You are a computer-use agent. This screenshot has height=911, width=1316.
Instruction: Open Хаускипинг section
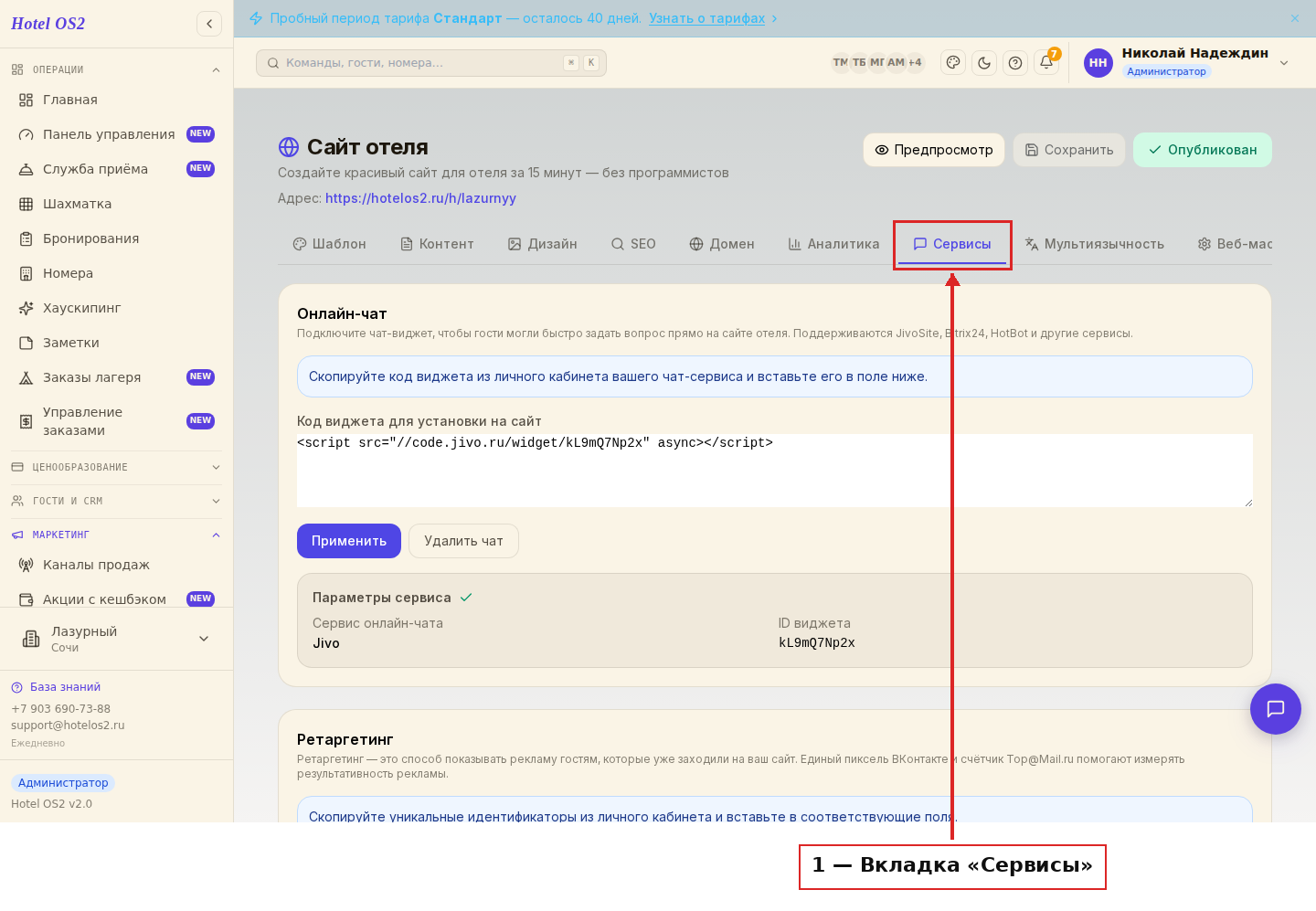pos(116,308)
